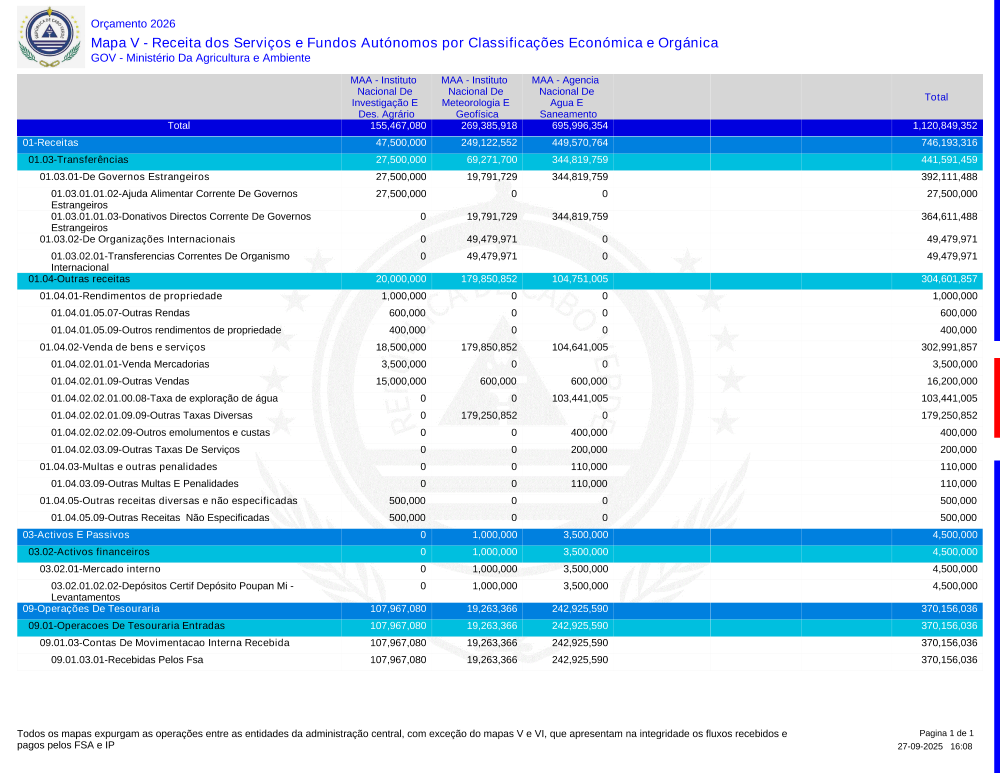Click the '09.01.03.01-Recebidas Pelos Fsa' entry
The width and height of the screenshot is (1000, 773).
pyautogui.click(x=127, y=660)
